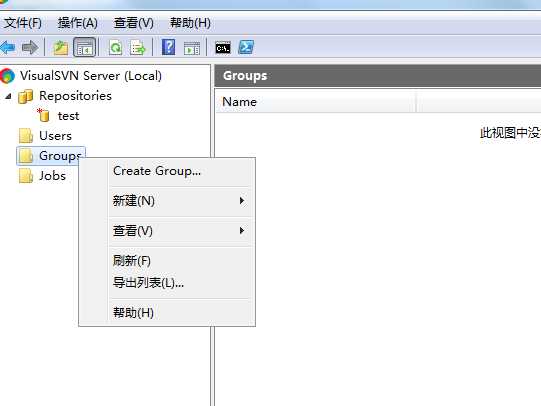Screen dimensions: 541x406
Task: Toggle the show/hide action pane icon
Action: pyautogui.click(x=192, y=48)
